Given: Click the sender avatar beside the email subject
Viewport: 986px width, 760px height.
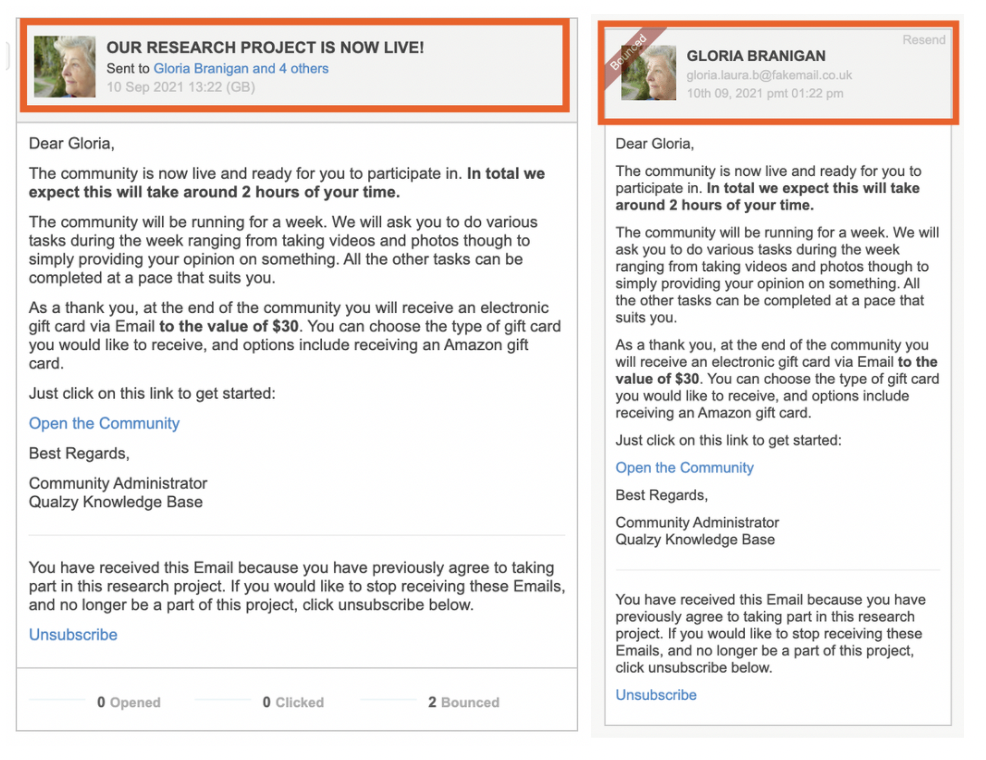Looking at the screenshot, I should (x=65, y=67).
